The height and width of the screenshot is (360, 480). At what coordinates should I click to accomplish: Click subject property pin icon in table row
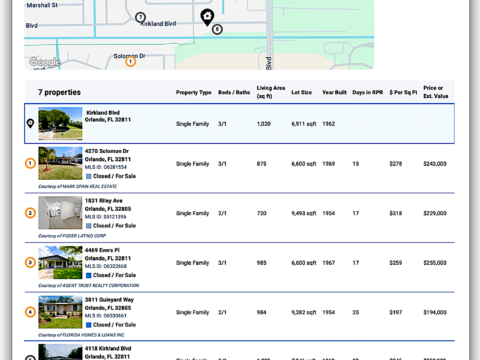(x=30, y=123)
